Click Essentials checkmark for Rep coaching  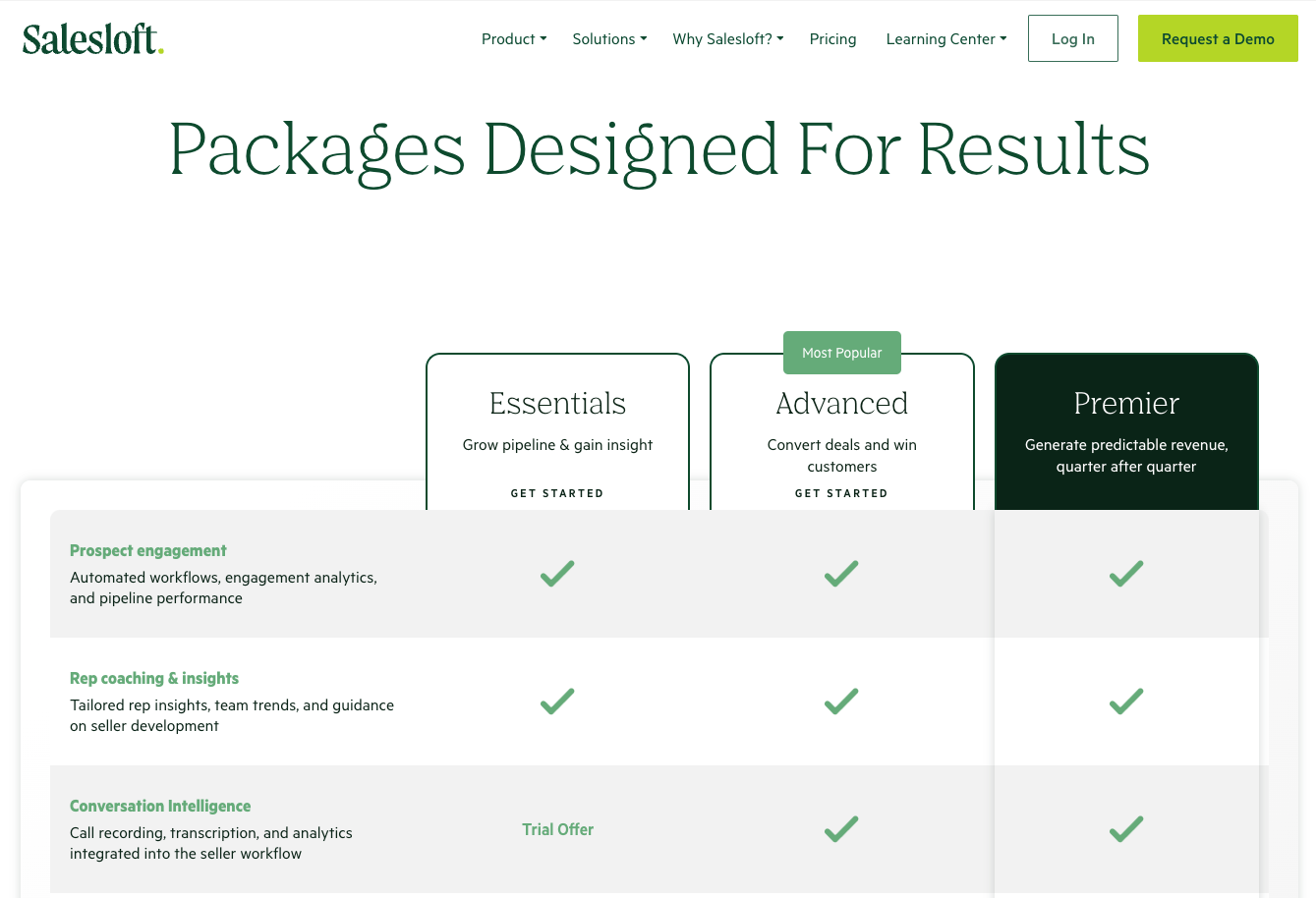pyautogui.click(x=557, y=701)
